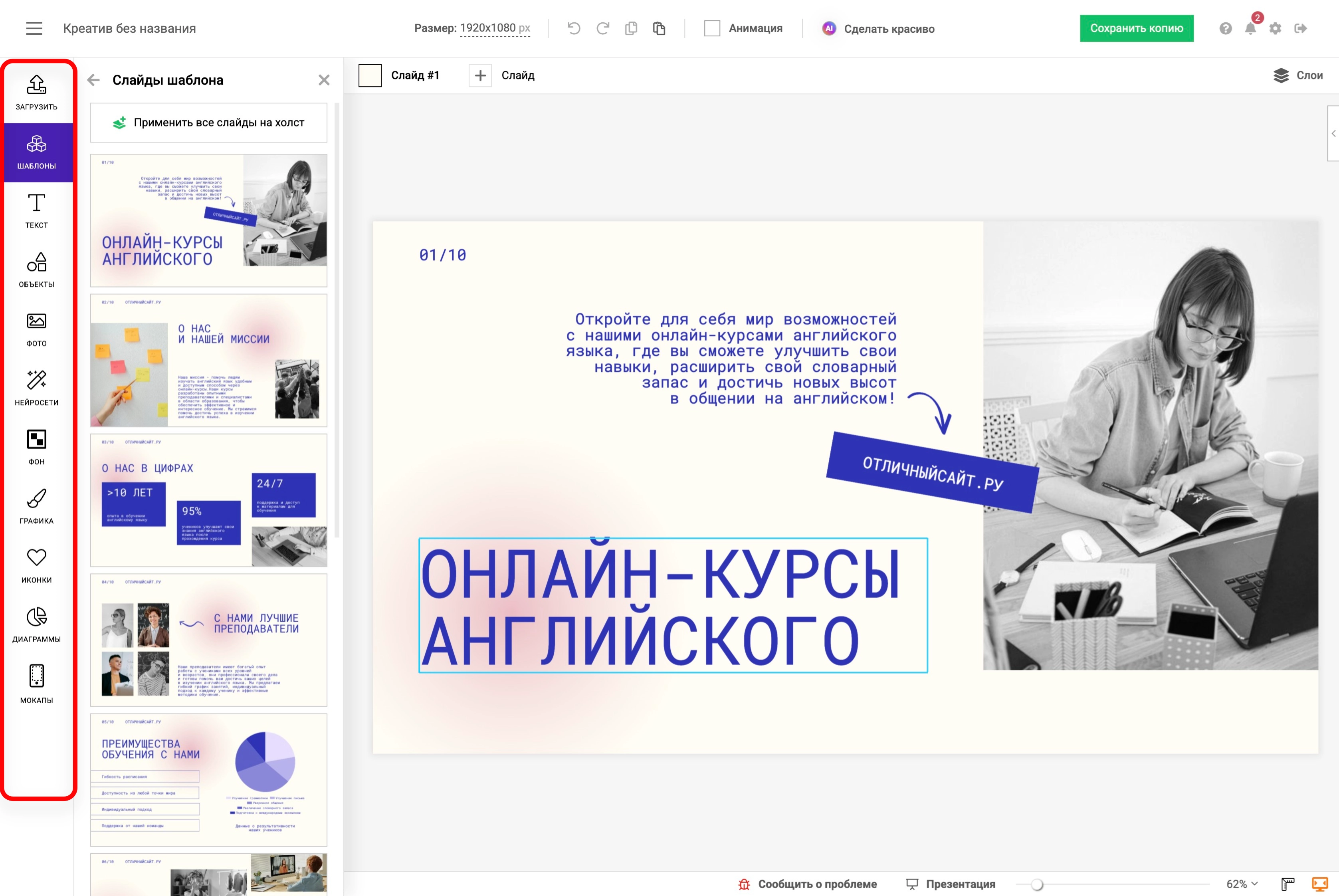The image size is (1339, 896).
Task: Toggle the Слои layers panel
Action: pos(1298,75)
